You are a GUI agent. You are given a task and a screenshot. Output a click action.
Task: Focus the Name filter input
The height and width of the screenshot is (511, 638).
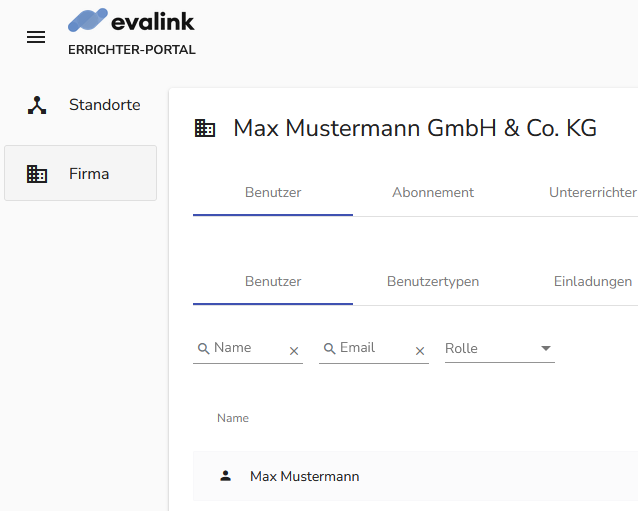pos(248,348)
